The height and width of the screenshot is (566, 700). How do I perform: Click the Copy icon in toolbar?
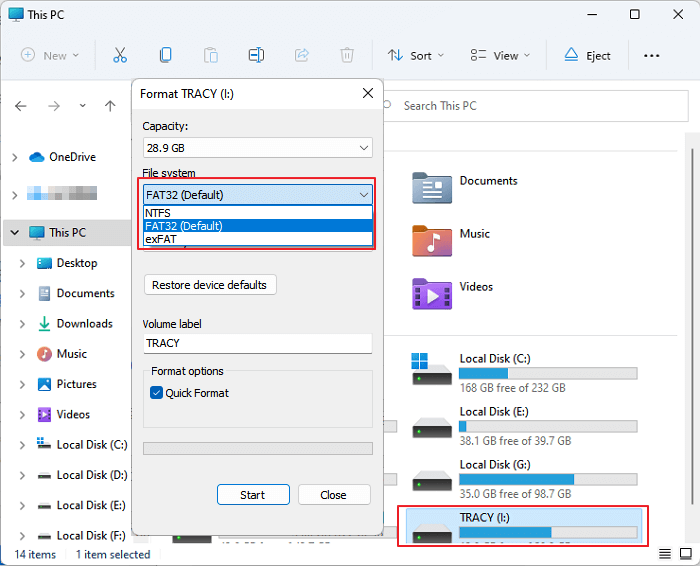[x=165, y=55]
